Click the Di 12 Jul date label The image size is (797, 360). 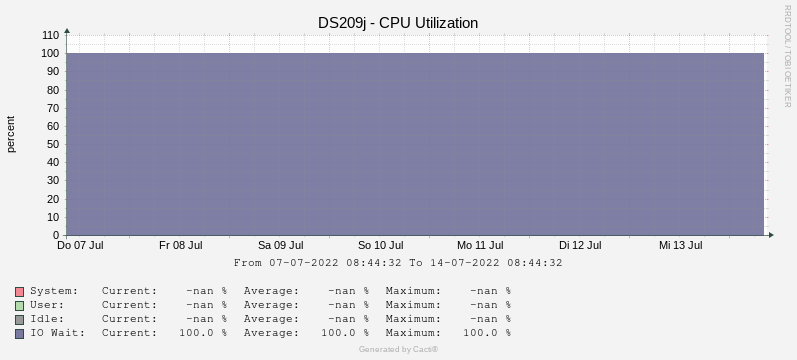580,245
